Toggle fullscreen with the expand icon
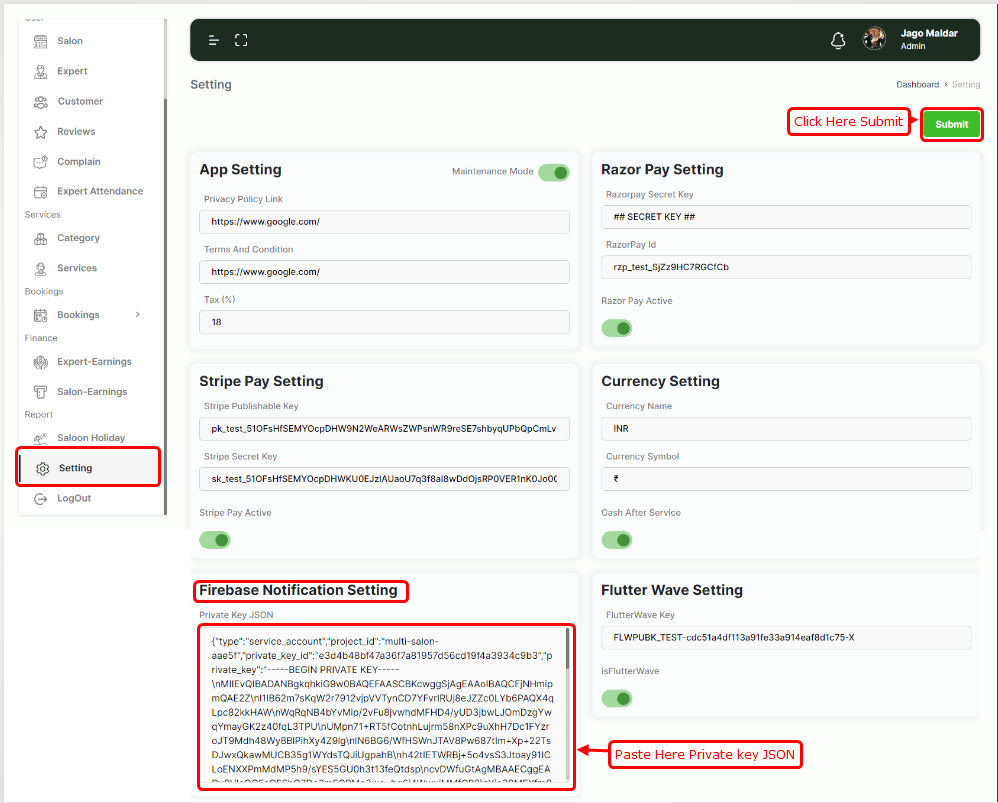 coord(241,40)
